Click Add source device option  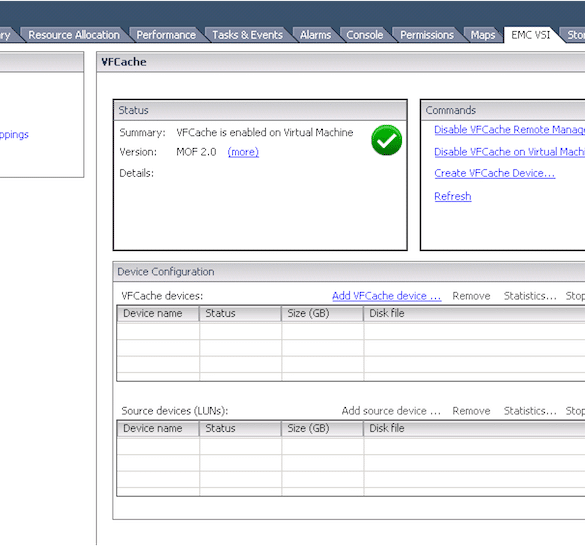[x=391, y=411]
